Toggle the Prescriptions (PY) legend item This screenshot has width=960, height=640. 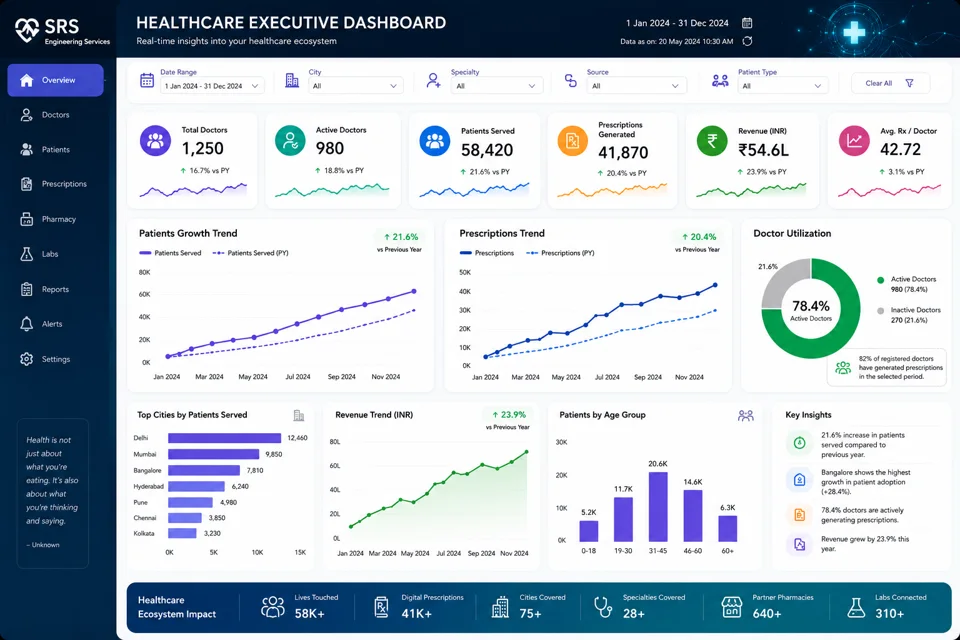click(560, 253)
